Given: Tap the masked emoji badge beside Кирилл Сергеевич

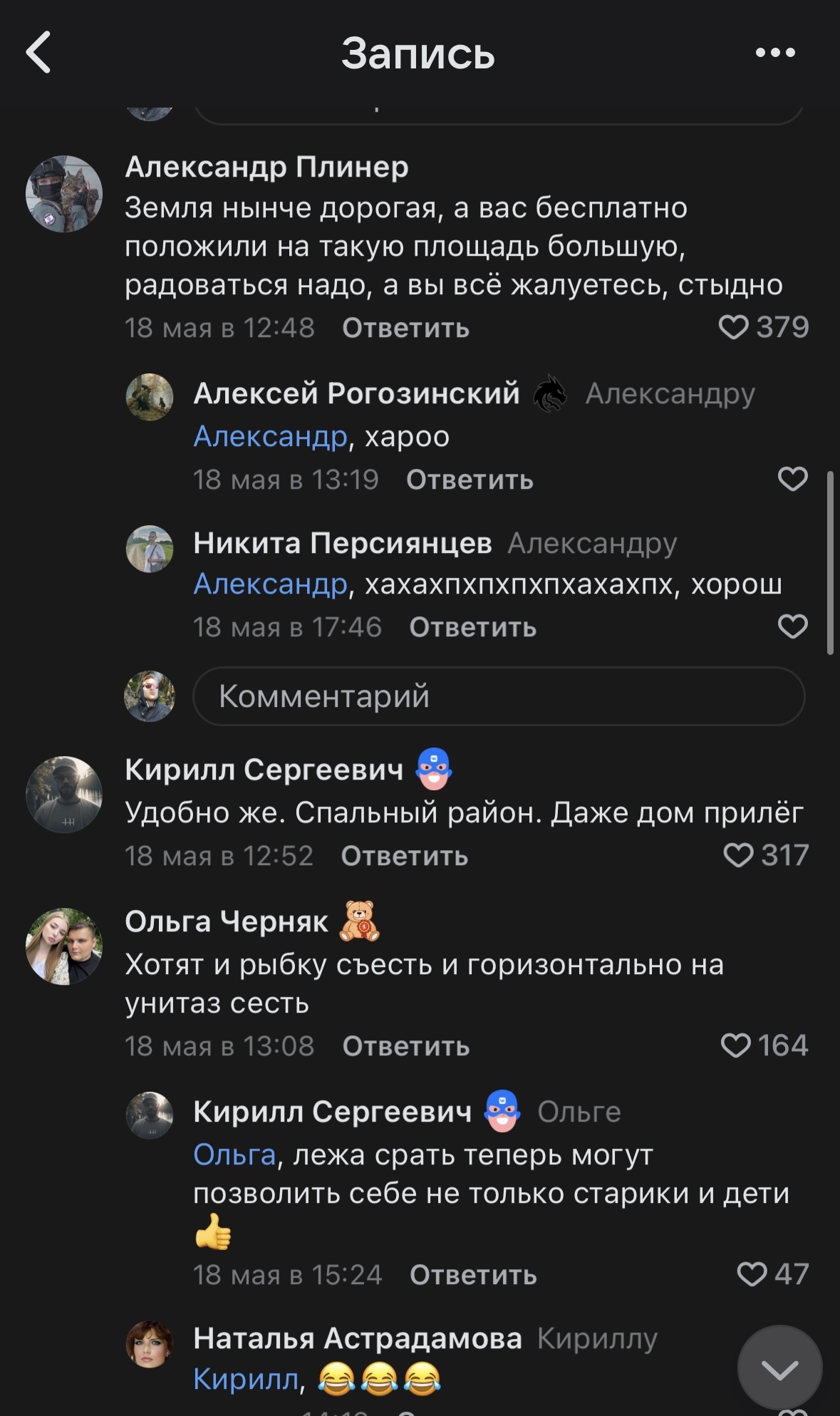Looking at the screenshot, I should [434, 769].
